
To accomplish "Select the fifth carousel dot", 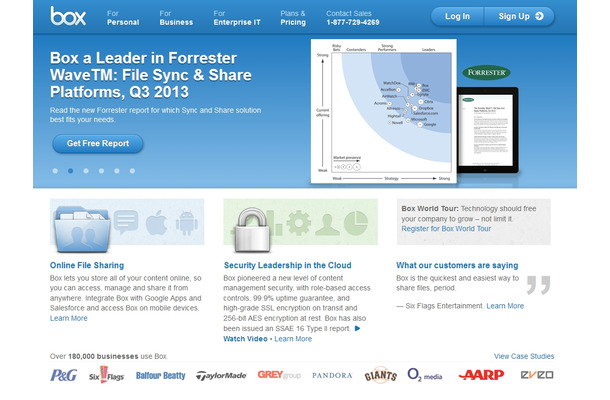I will pos(117,171).
